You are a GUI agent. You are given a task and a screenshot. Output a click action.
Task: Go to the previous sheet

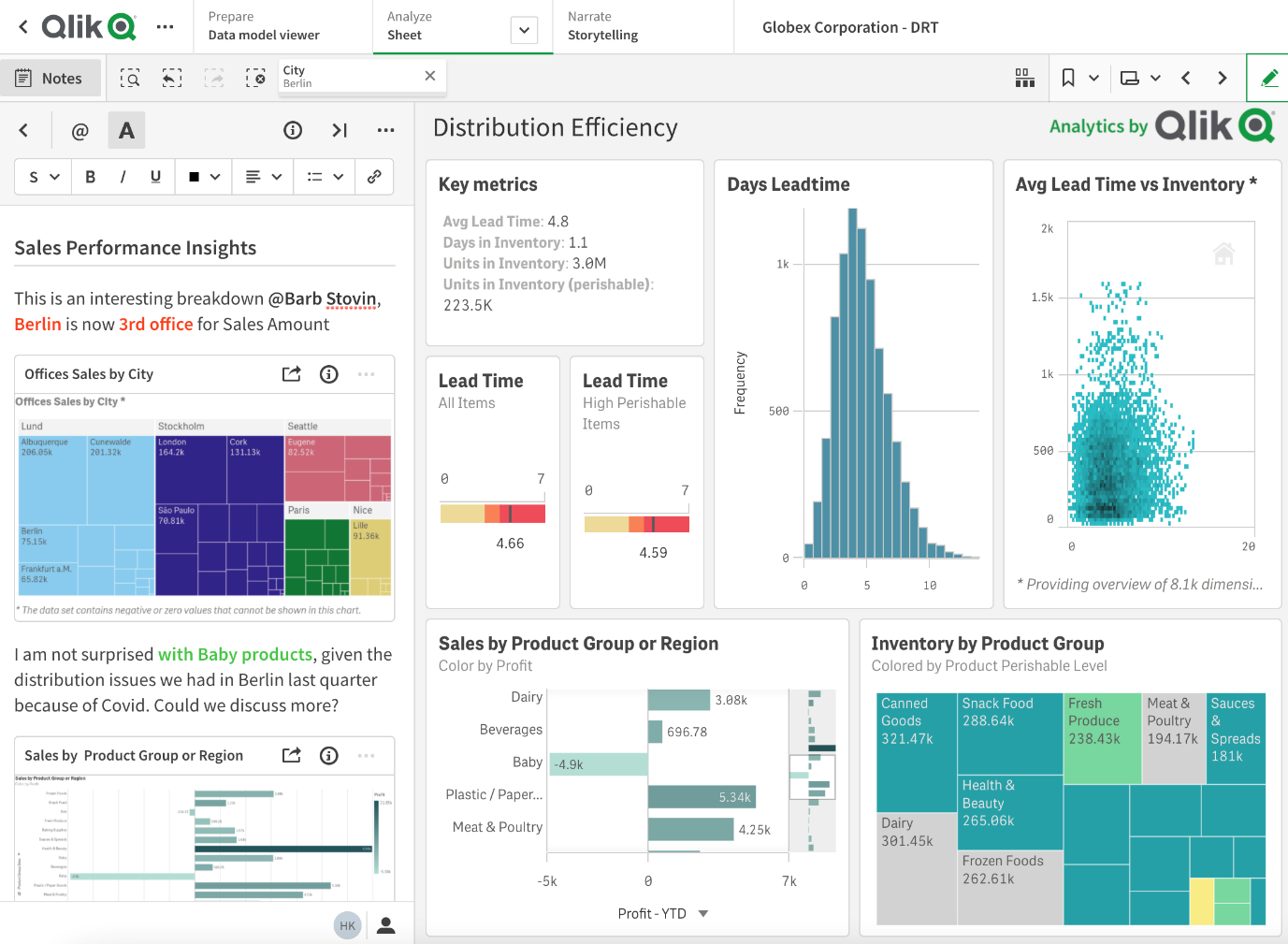(1186, 78)
